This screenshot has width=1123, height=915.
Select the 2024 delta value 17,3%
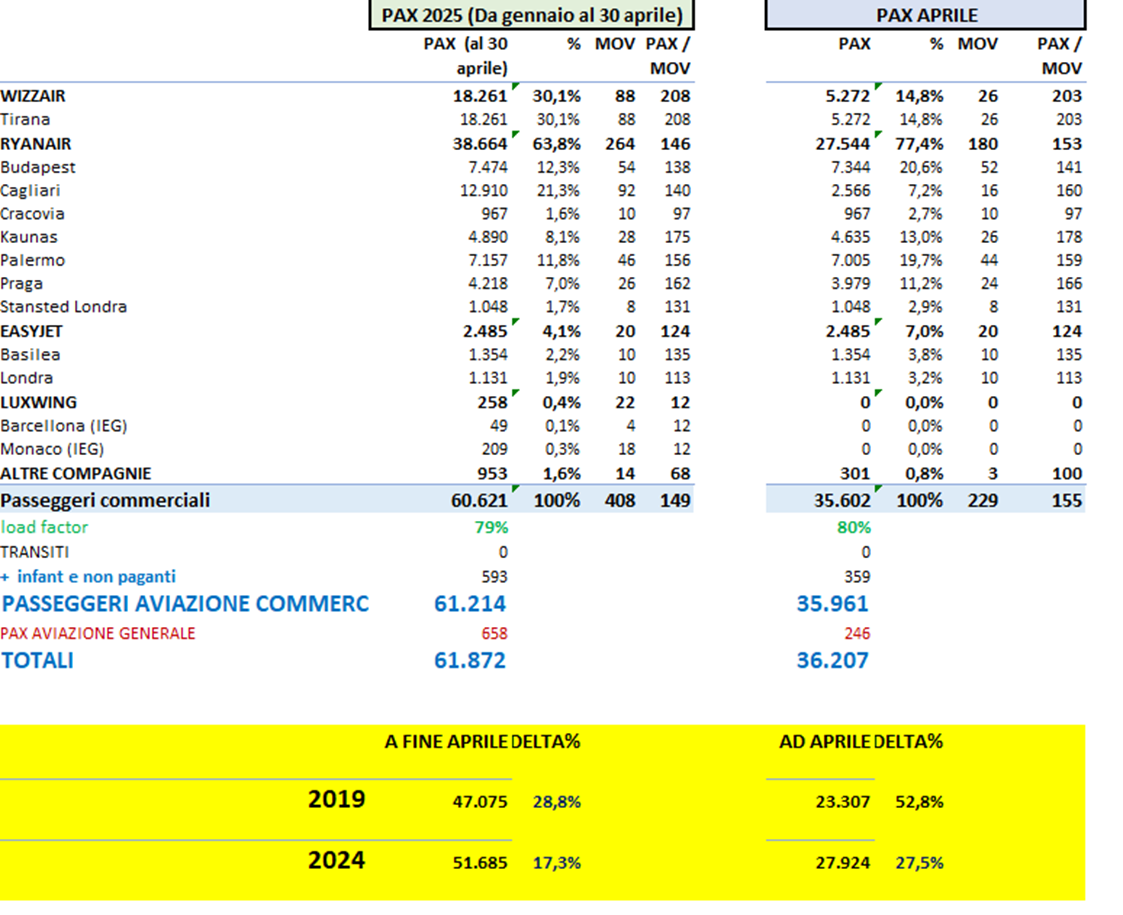556,863
